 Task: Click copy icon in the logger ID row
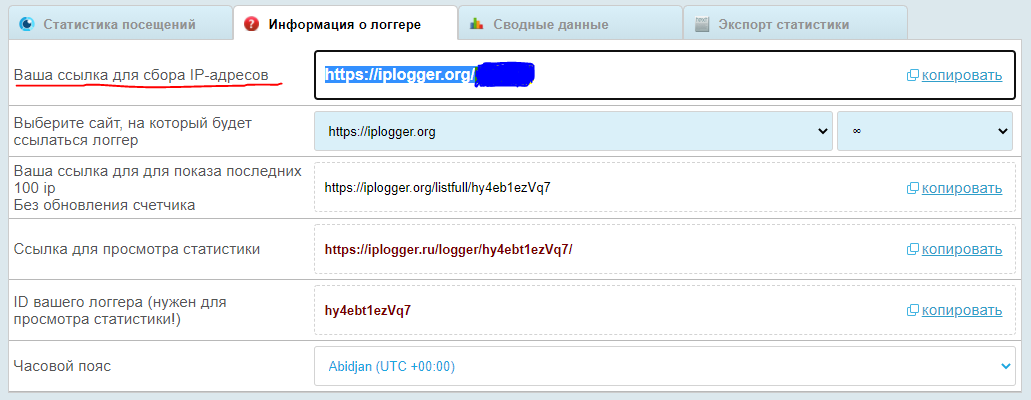tap(913, 311)
